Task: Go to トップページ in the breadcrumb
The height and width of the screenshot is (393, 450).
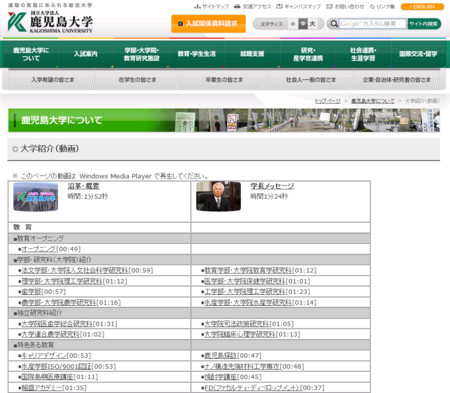Action: click(328, 101)
